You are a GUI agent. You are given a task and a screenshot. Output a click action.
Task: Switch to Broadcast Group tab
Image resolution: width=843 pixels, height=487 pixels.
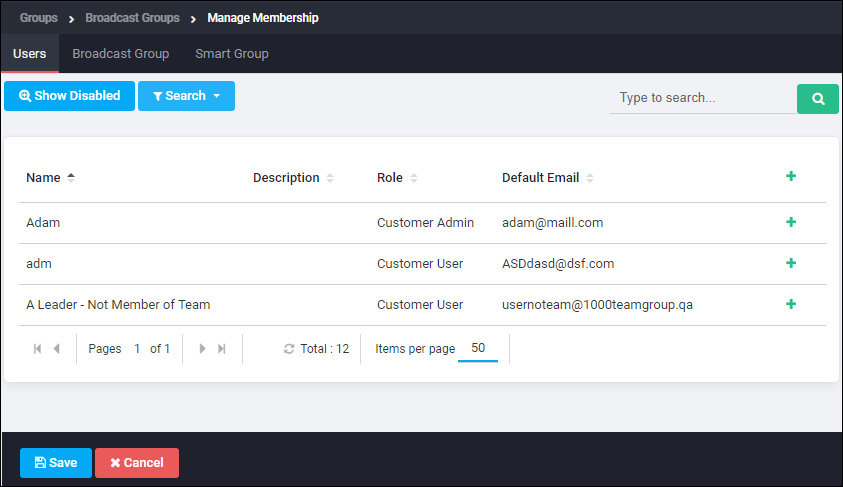click(x=120, y=54)
